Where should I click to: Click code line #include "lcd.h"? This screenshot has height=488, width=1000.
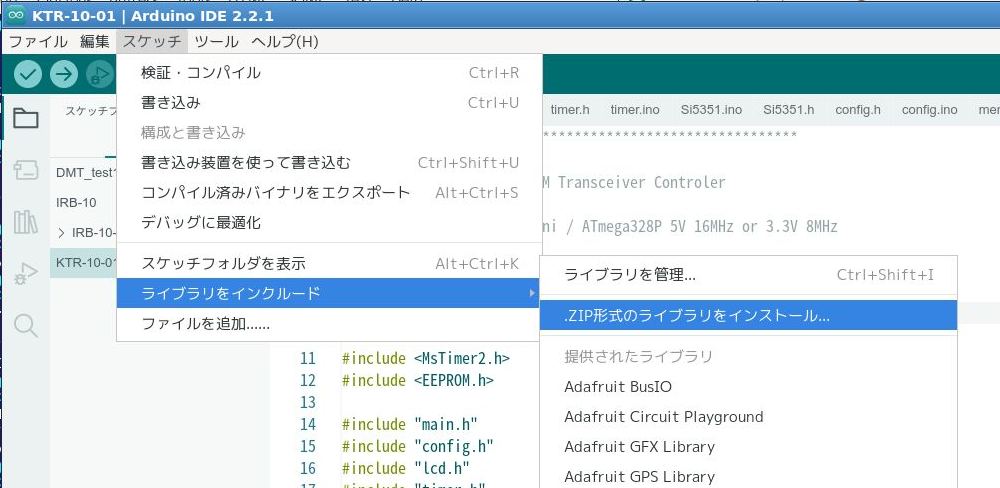point(406,468)
